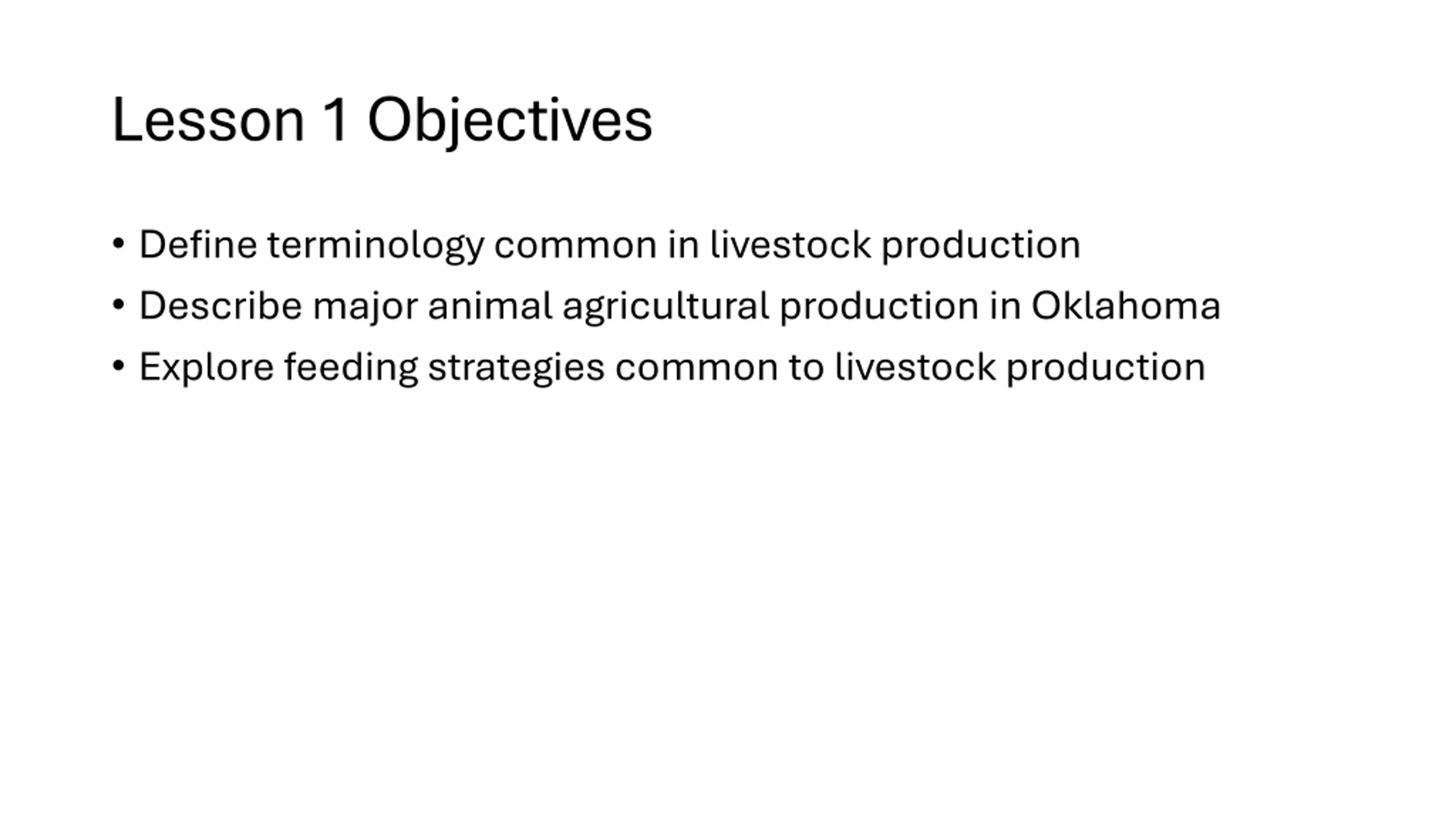Click the word "livestock" in the third bullet

pos(915,367)
